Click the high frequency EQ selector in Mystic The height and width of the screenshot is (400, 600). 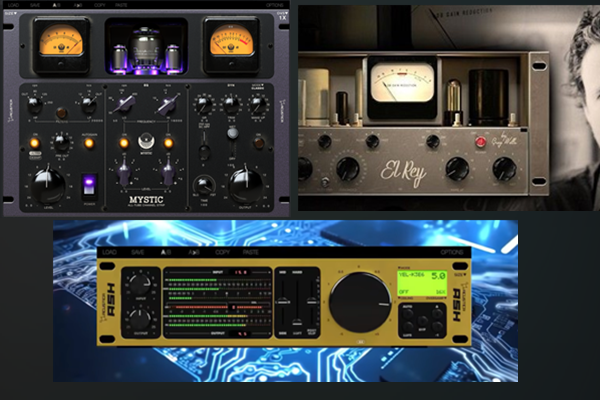click(x=168, y=105)
